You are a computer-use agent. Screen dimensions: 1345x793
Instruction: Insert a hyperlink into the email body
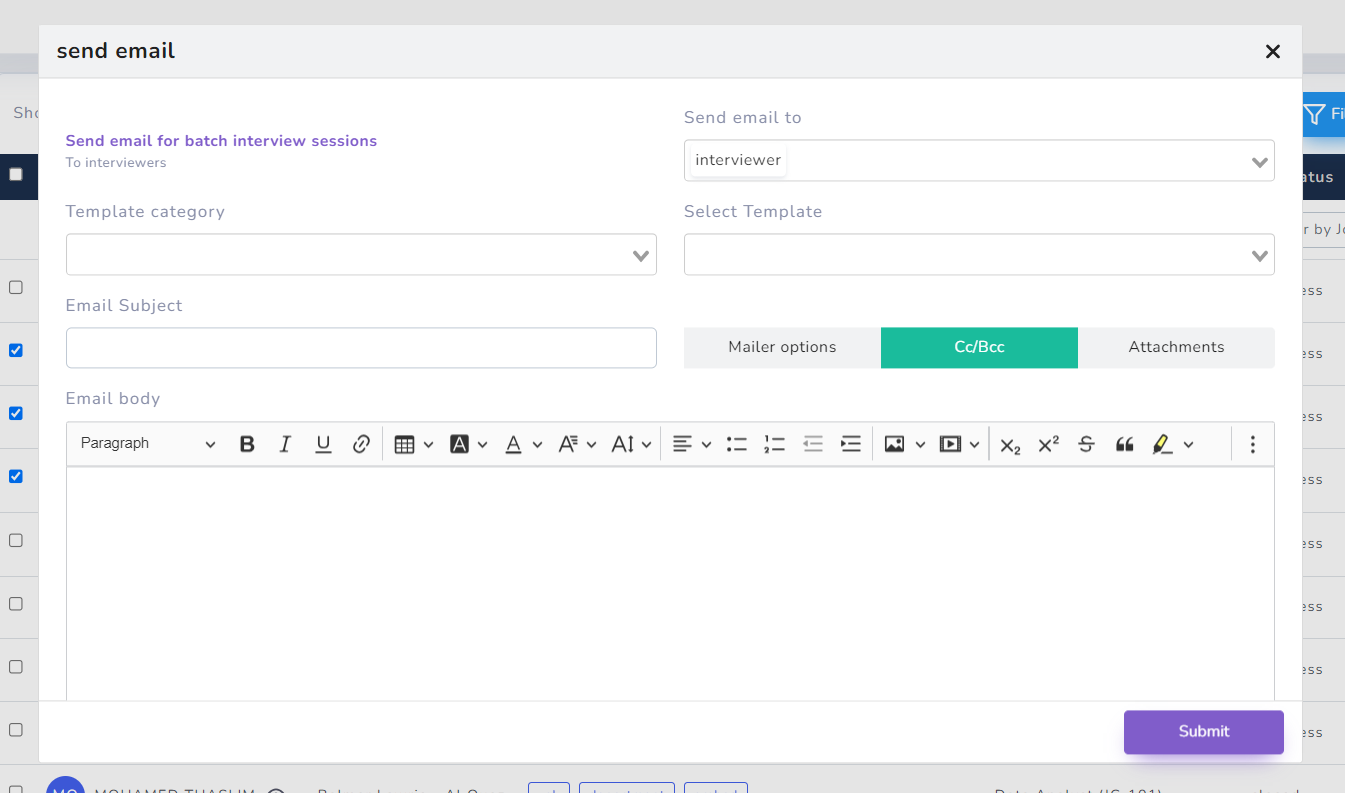361,443
